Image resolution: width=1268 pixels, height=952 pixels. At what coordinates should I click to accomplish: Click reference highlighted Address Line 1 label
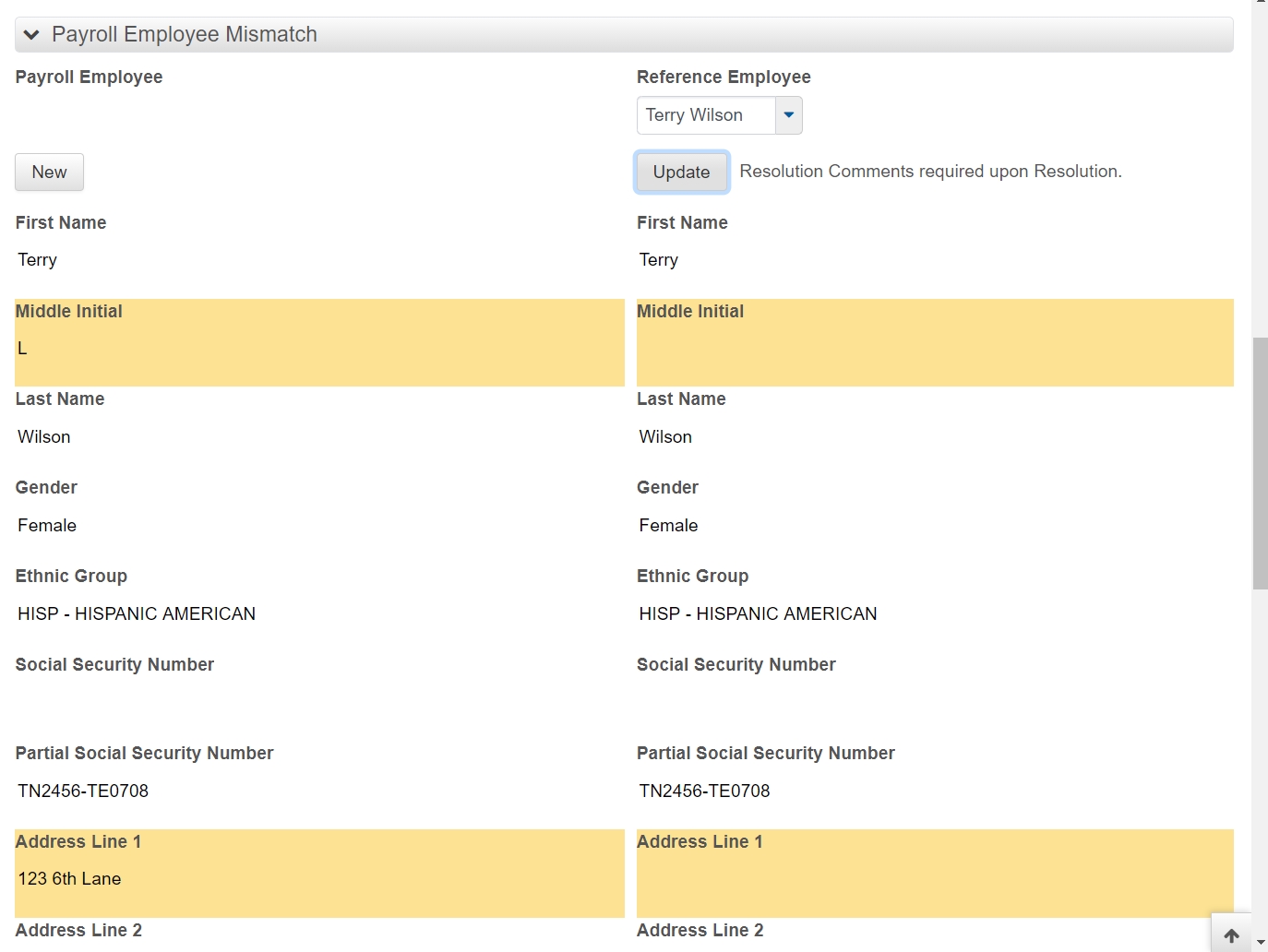(x=700, y=842)
